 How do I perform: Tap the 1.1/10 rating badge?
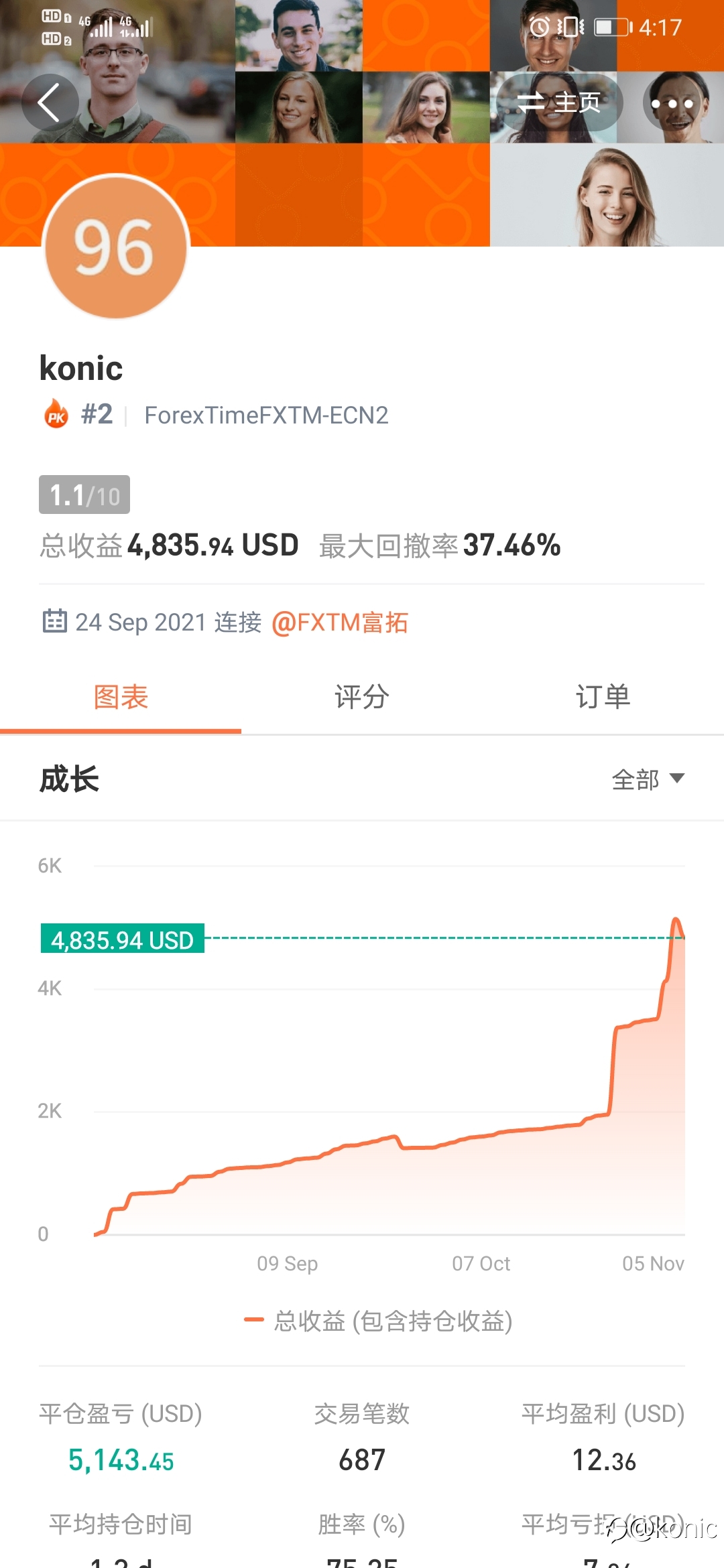[x=84, y=495]
